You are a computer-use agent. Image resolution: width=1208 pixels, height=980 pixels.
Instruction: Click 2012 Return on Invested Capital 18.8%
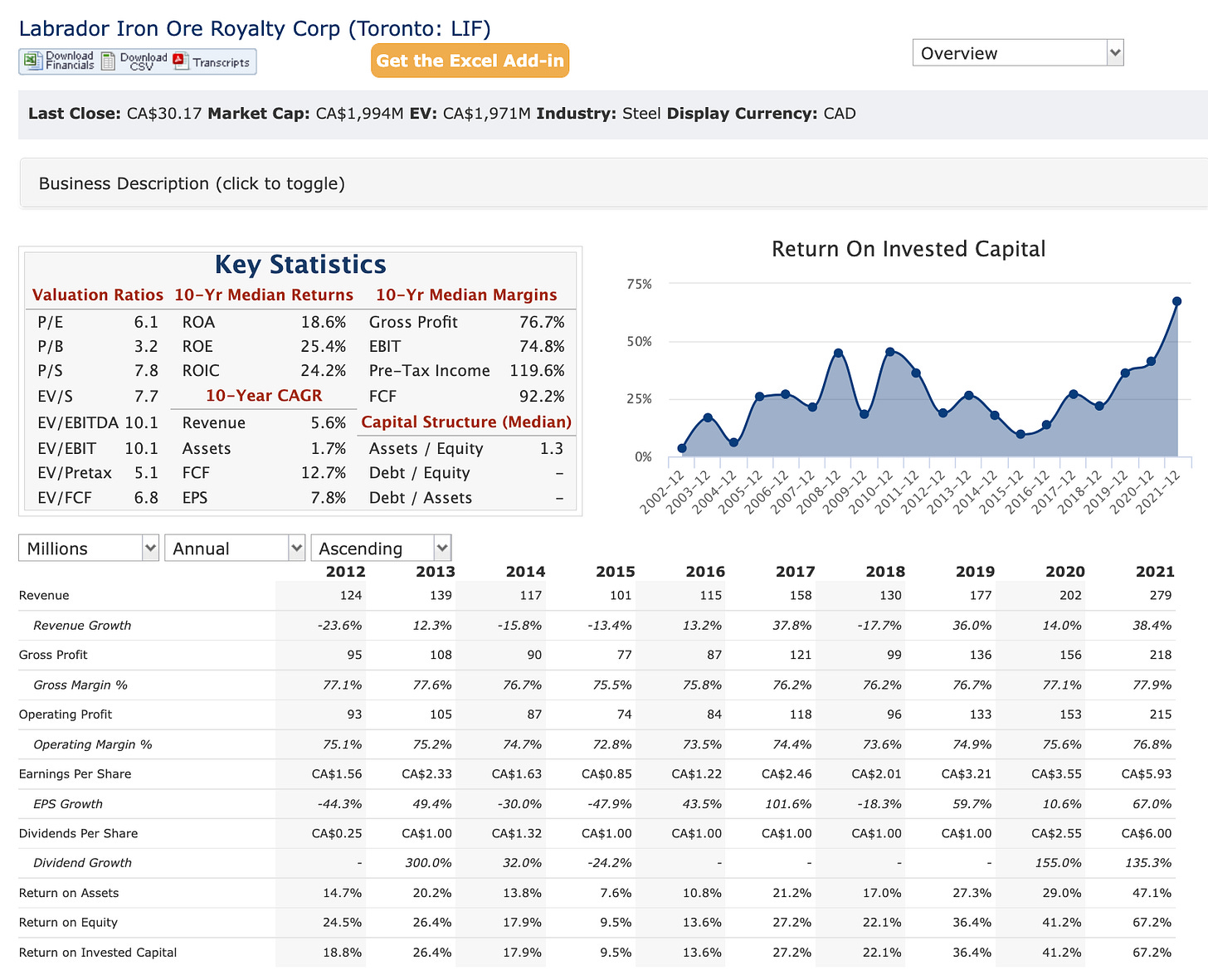pyautogui.click(x=342, y=952)
